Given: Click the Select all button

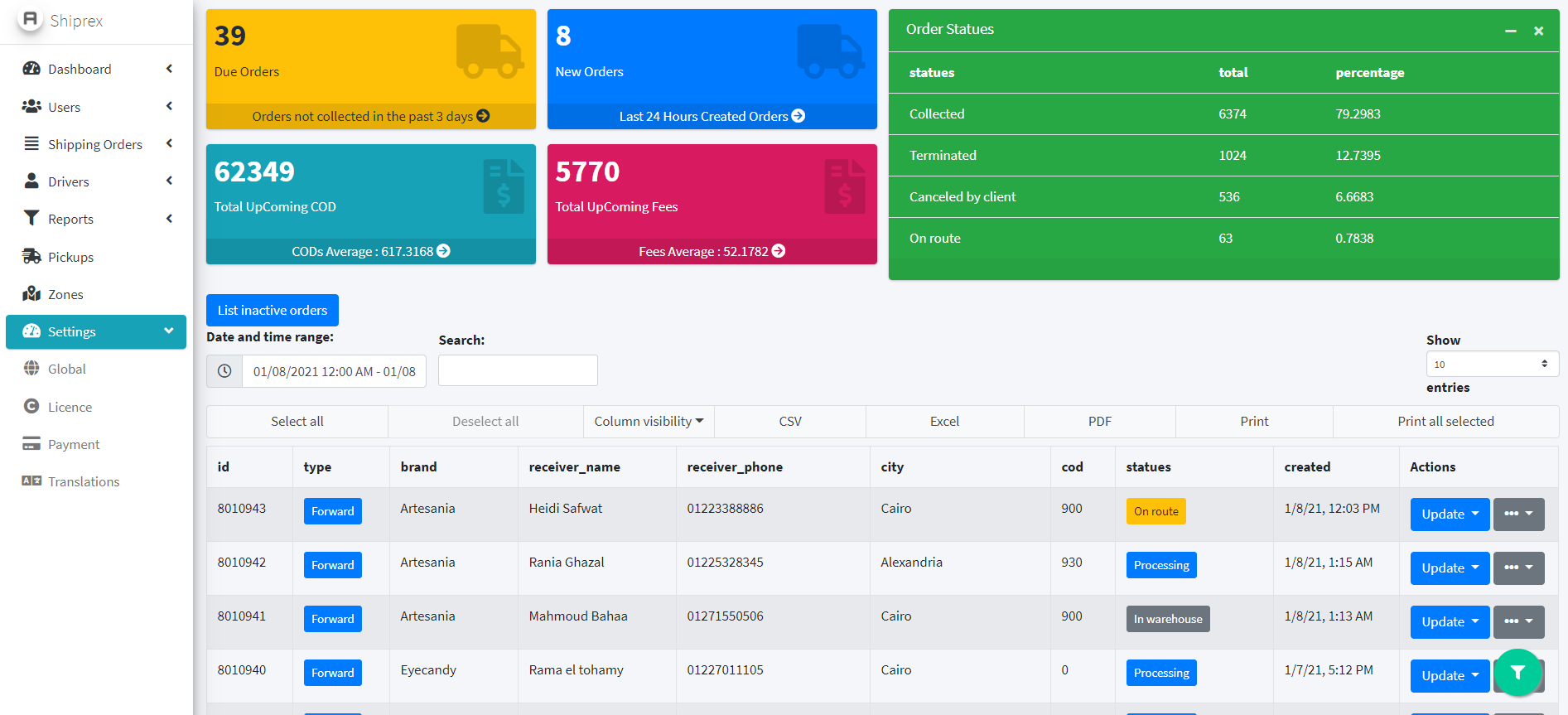Looking at the screenshot, I should pyautogui.click(x=297, y=421).
